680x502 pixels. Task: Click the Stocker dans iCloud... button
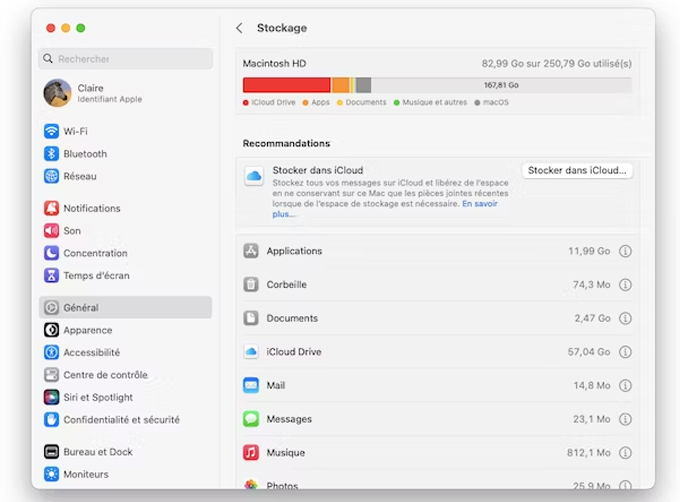[577, 170]
